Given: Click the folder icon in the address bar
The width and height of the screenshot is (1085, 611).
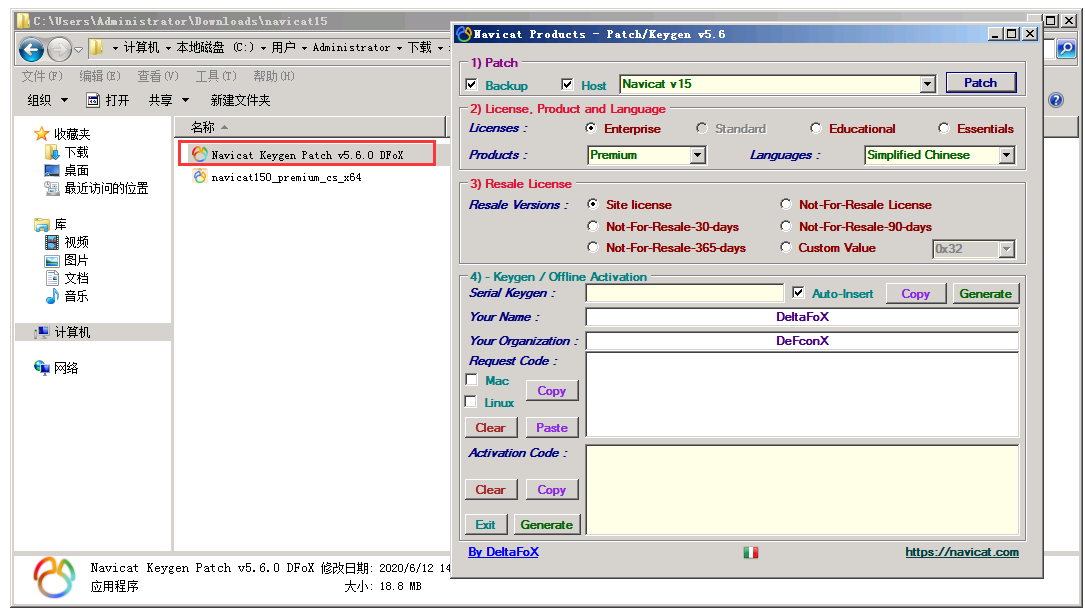Looking at the screenshot, I should point(97,48).
